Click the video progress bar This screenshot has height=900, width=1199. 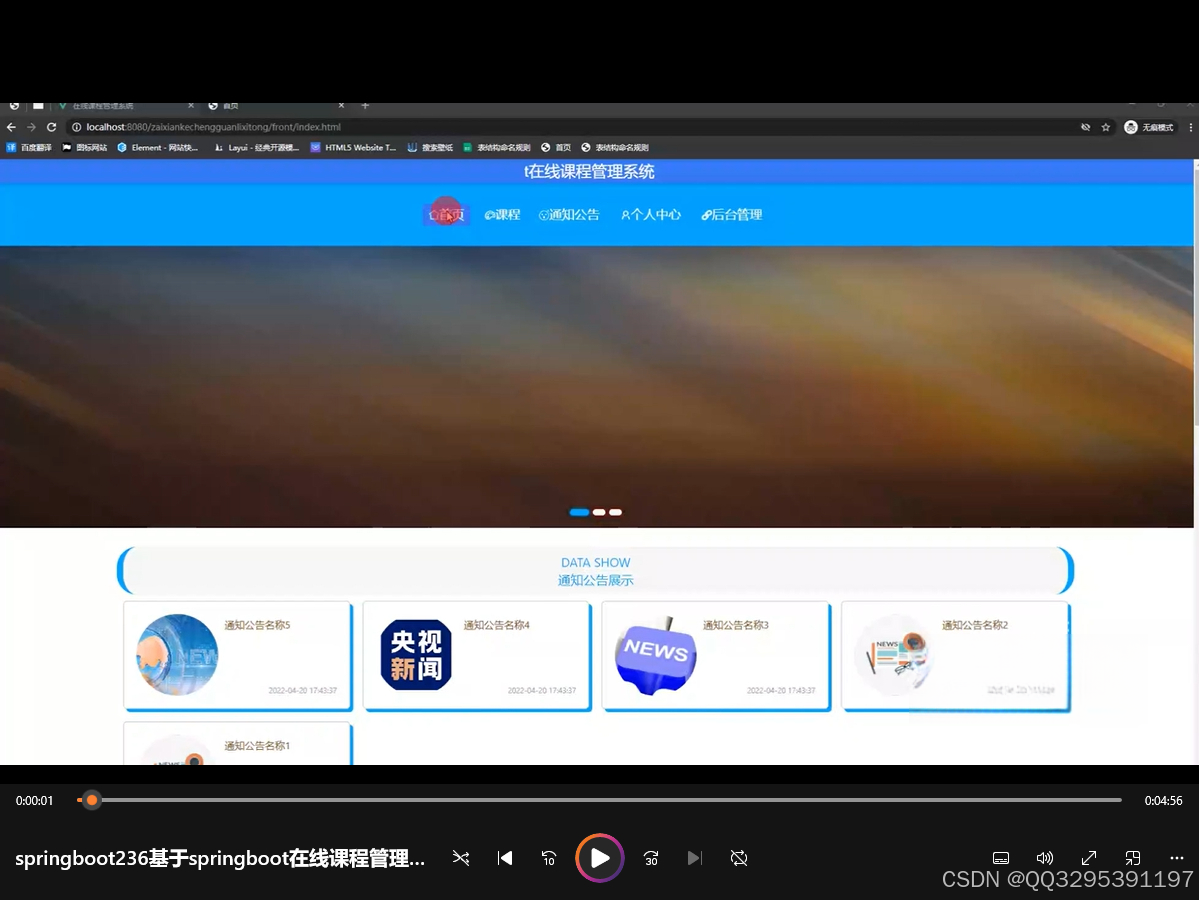point(600,800)
